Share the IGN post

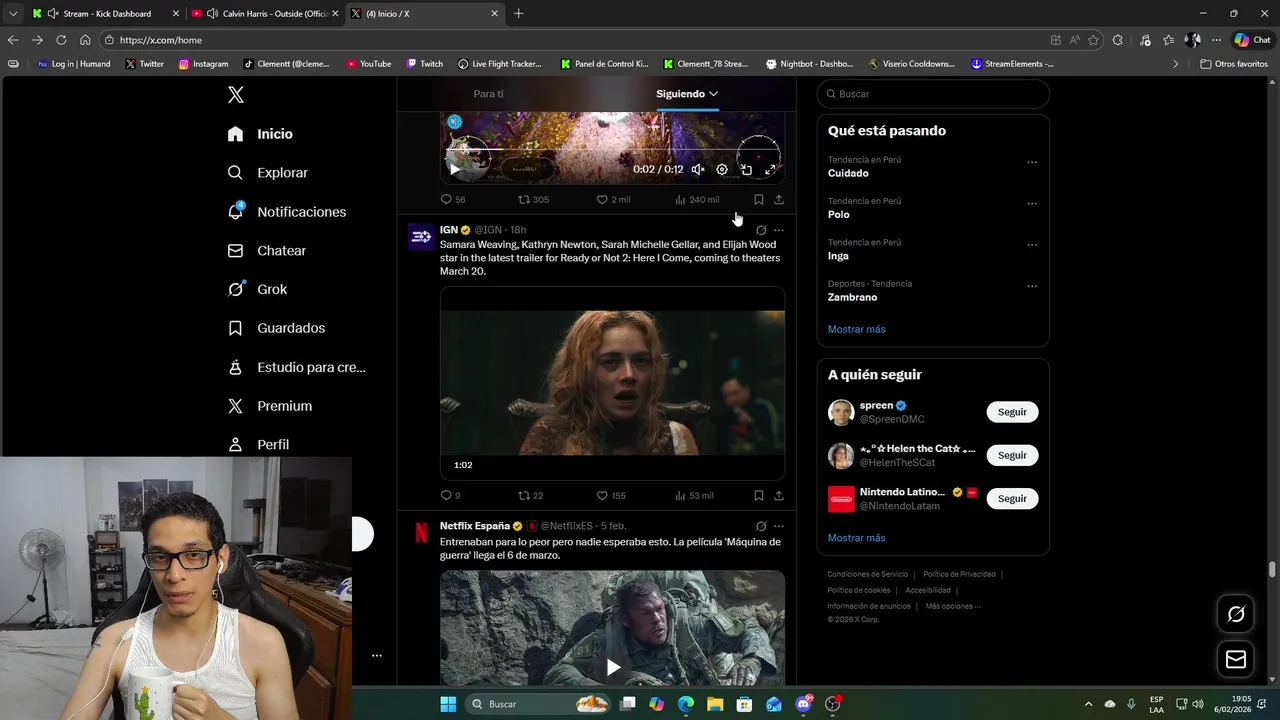[779, 495]
